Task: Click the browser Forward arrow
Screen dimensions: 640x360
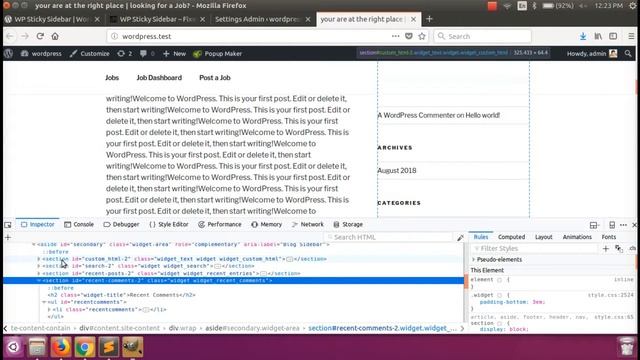Action: coord(24,36)
